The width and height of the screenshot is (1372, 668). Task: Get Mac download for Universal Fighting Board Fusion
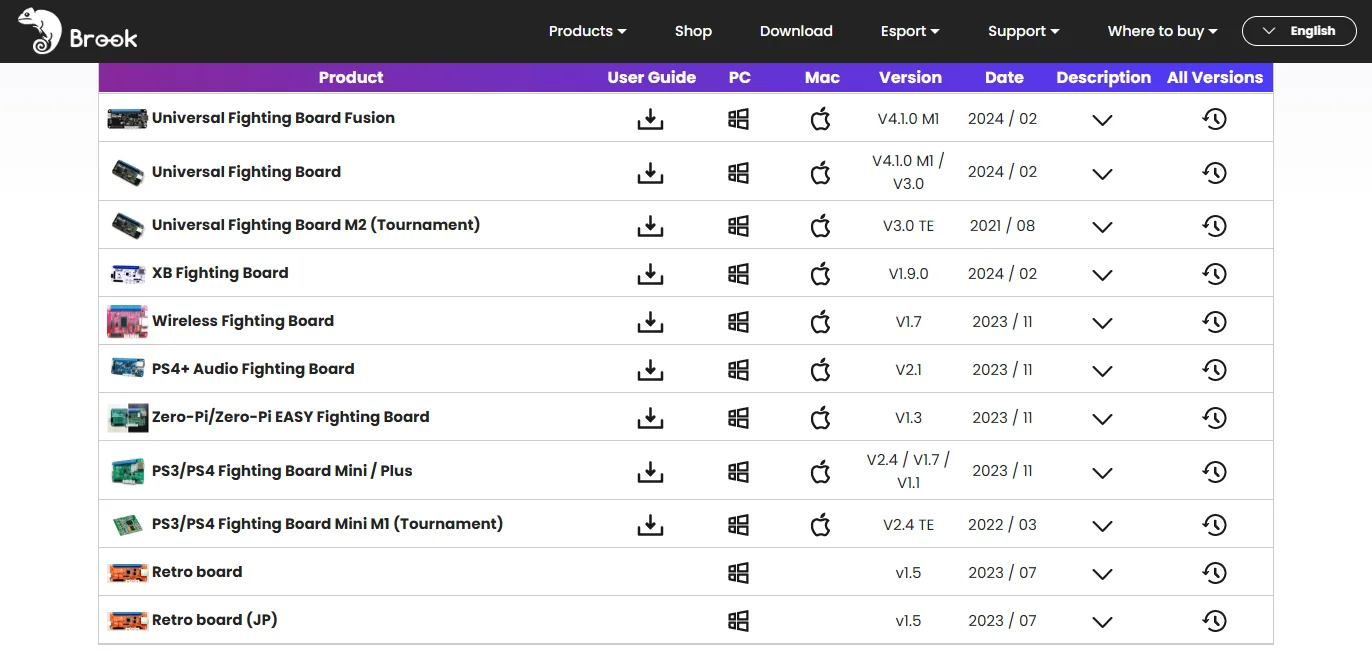[821, 119]
